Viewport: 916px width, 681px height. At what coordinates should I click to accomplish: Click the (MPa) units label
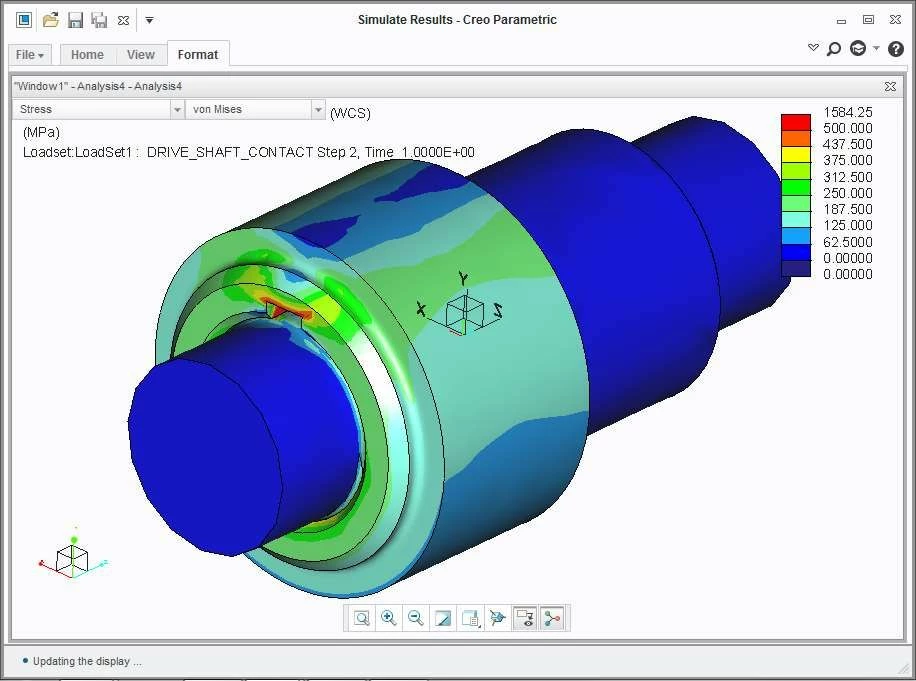click(41, 133)
